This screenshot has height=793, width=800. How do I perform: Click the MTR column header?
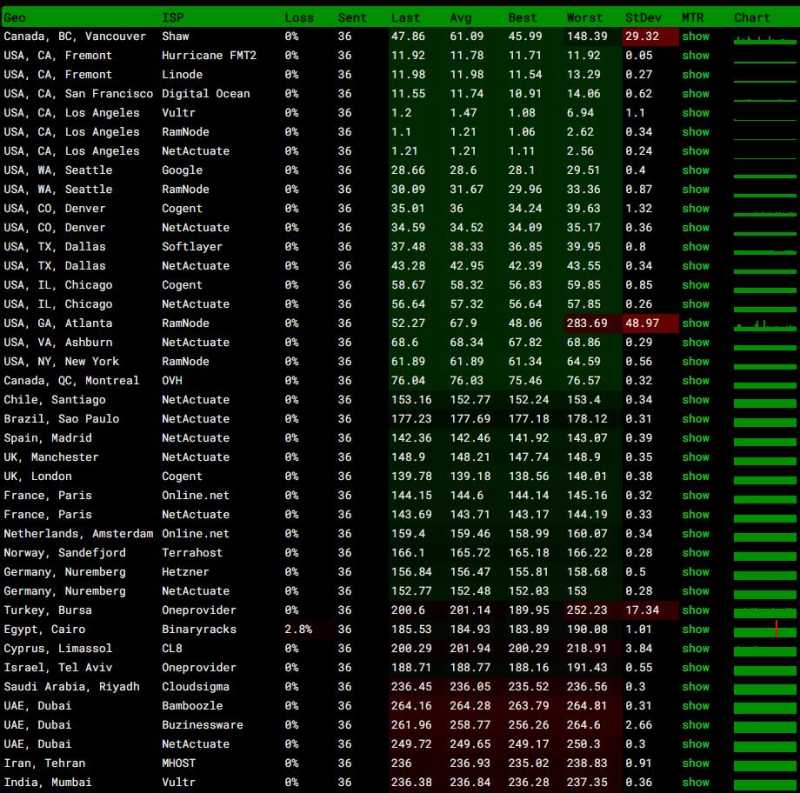point(692,18)
